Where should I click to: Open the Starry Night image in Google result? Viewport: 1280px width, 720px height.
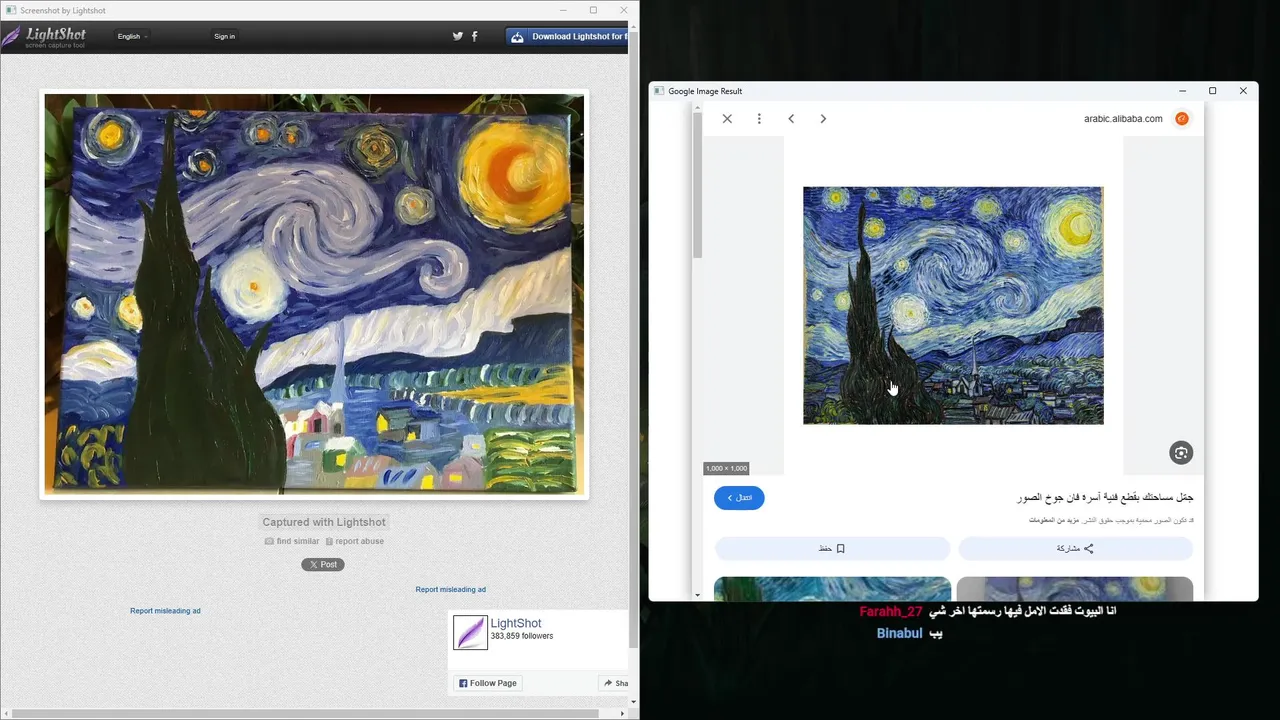coord(953,305)
